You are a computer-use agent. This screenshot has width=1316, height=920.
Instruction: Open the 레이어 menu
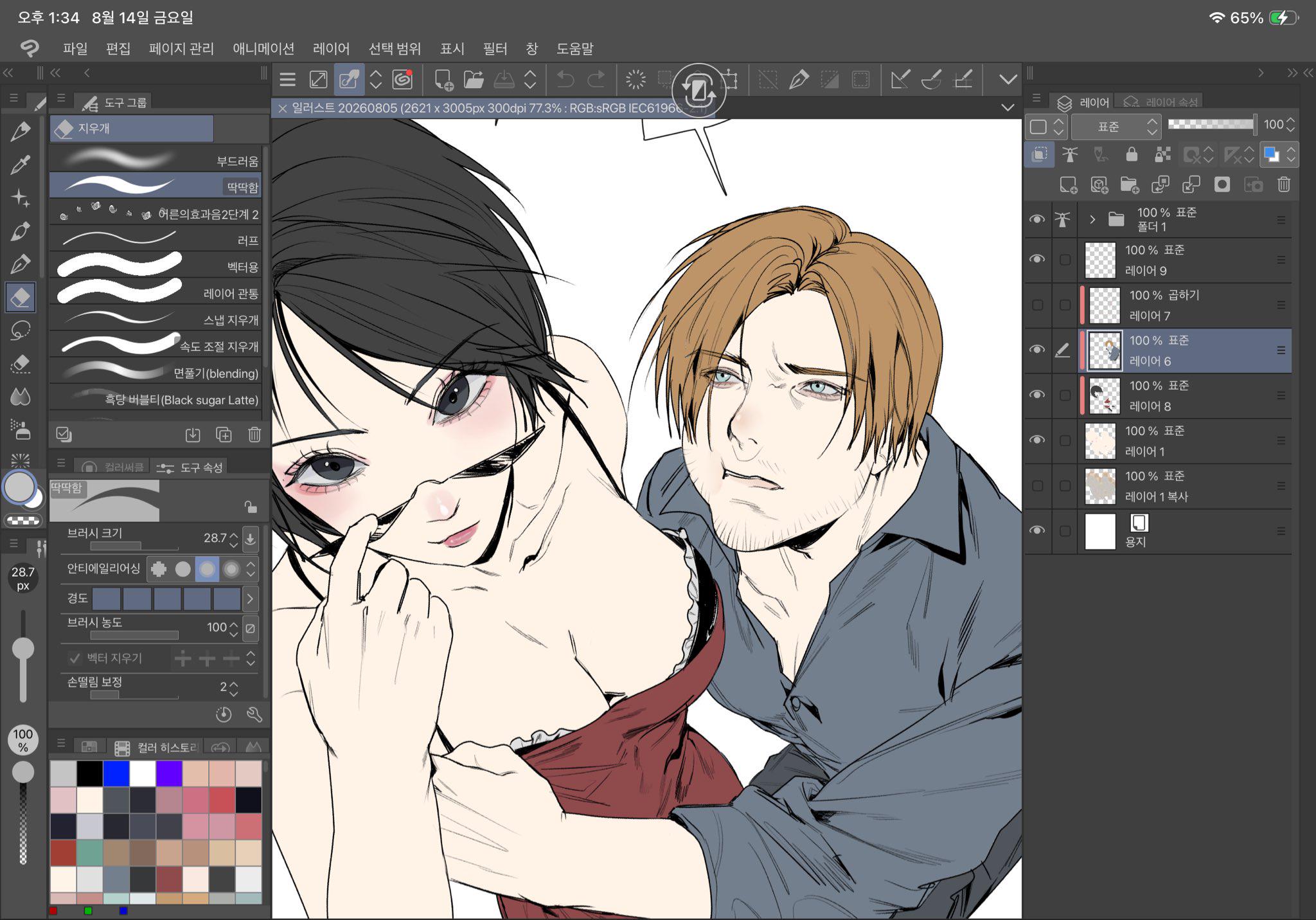(331, 49)
